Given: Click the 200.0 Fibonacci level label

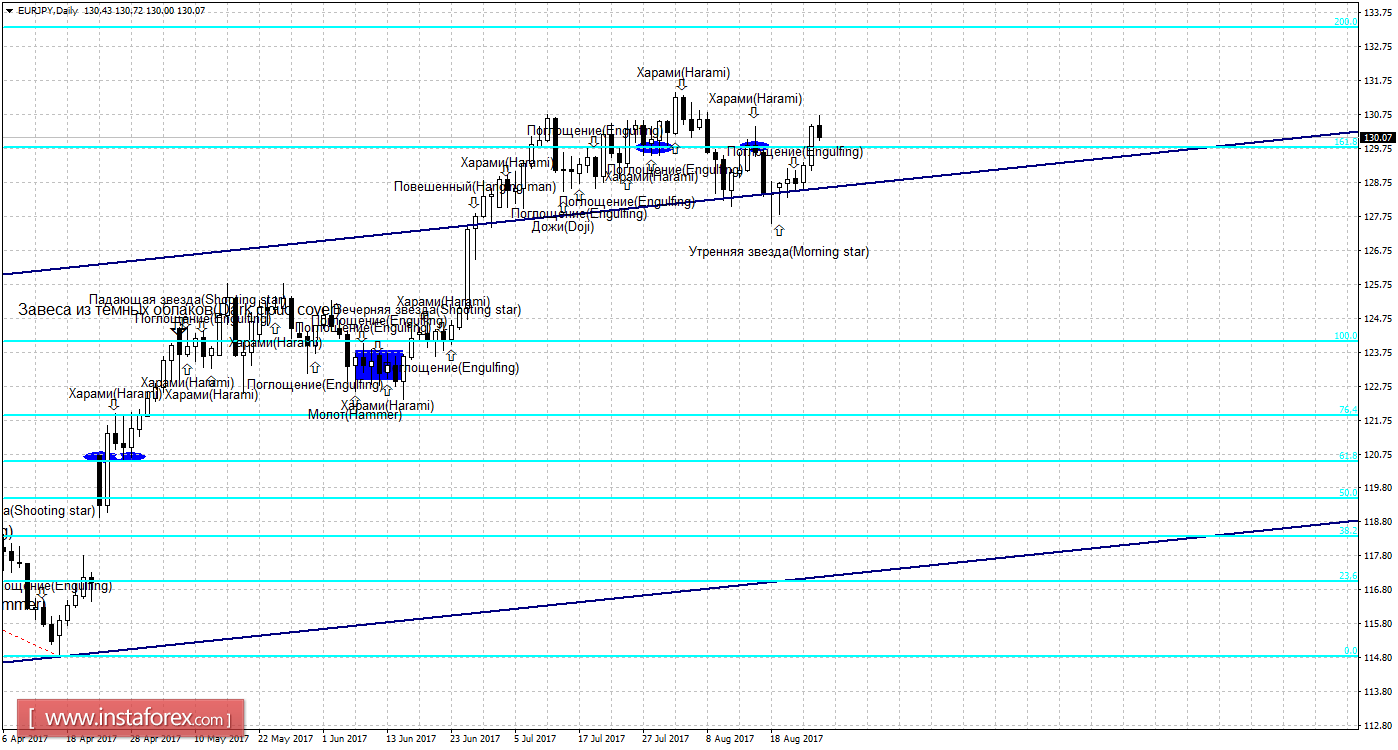Looking at the screenshot, I should (x=1346, y=21).
